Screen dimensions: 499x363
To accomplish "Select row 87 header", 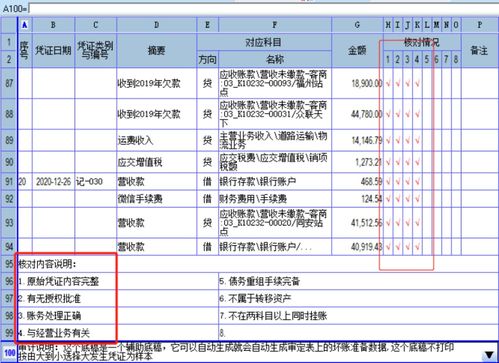I will point(9,83).
